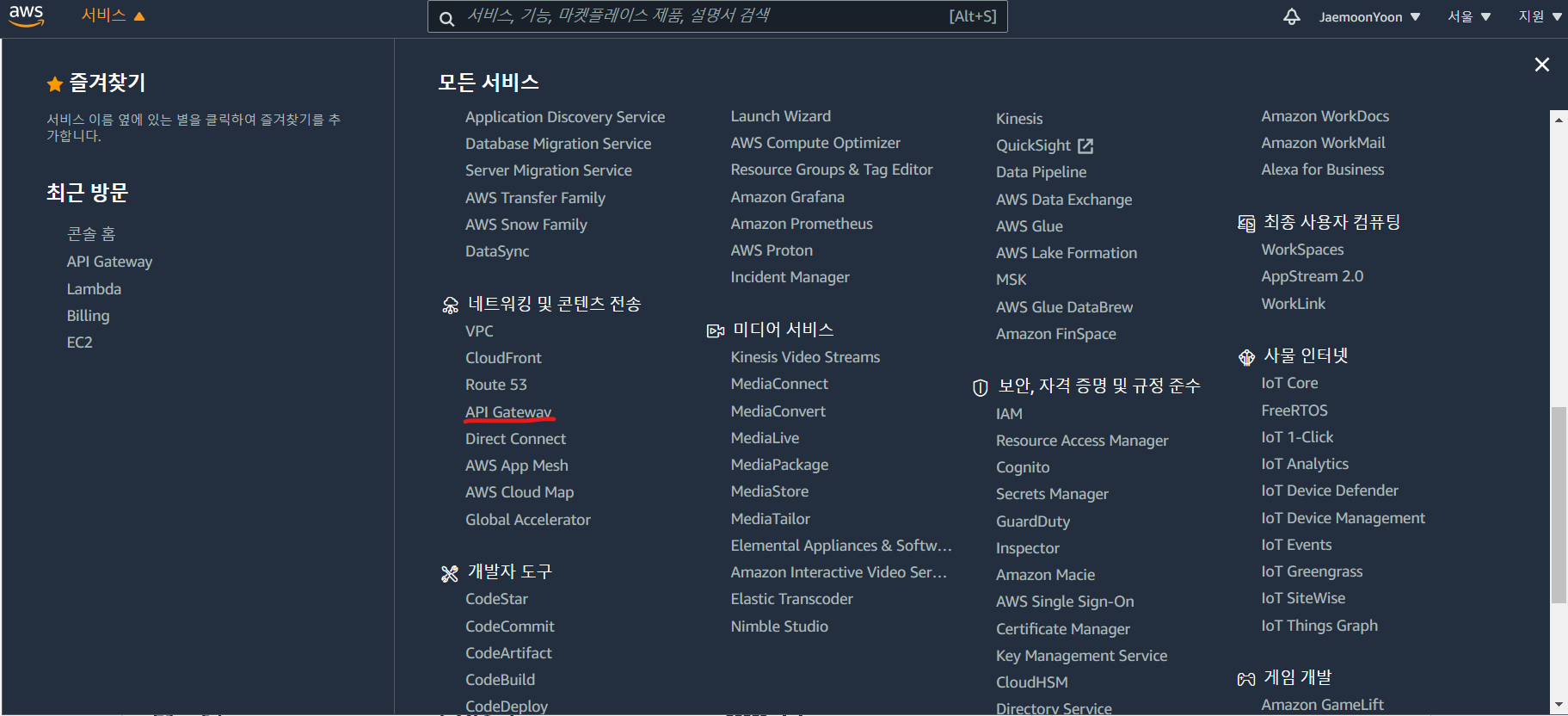This screenshot has height=716, width=1568.
Task: Open the notifications bell icon
Action: click(1291, 16)
